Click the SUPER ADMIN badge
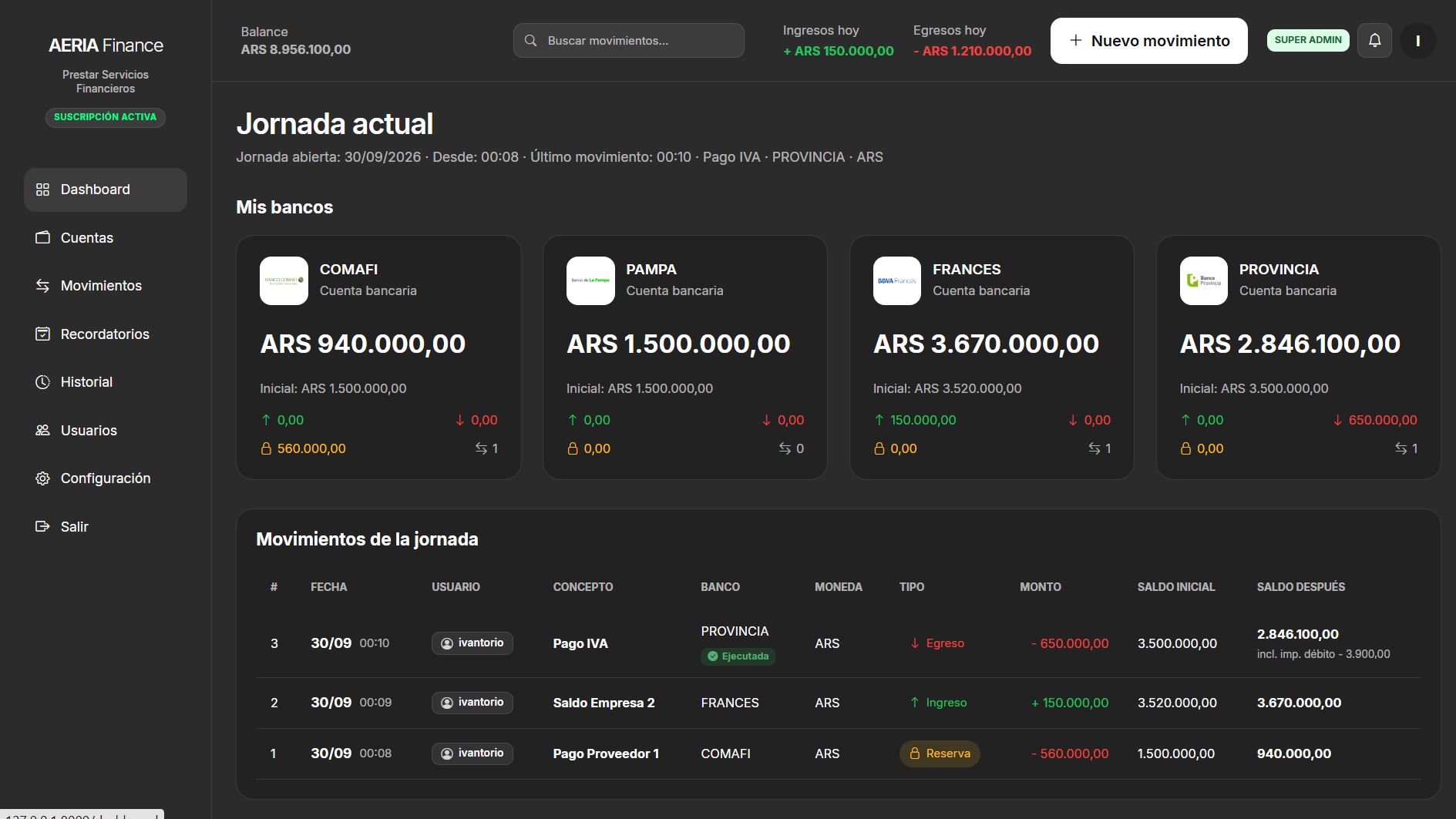Screen dimensions: 1456x819 tap(1308, 40)
